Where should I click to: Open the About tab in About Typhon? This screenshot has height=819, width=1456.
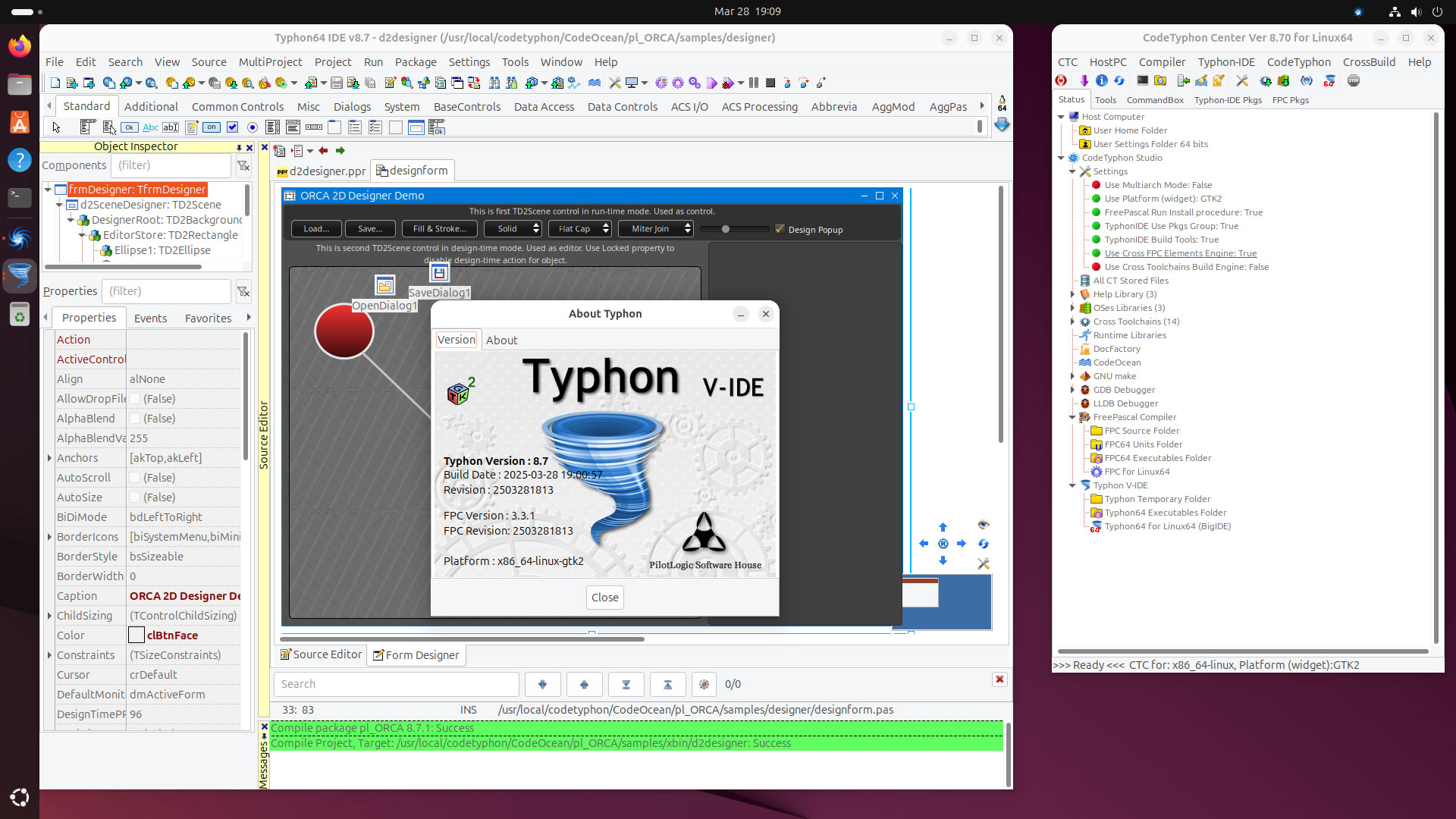pos(501,340)
